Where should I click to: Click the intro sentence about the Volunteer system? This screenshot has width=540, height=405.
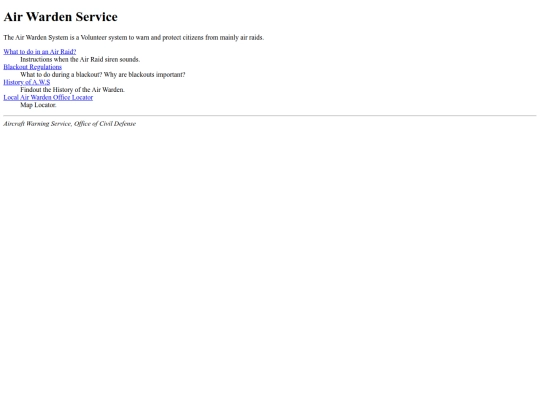(x=134, y=37)
